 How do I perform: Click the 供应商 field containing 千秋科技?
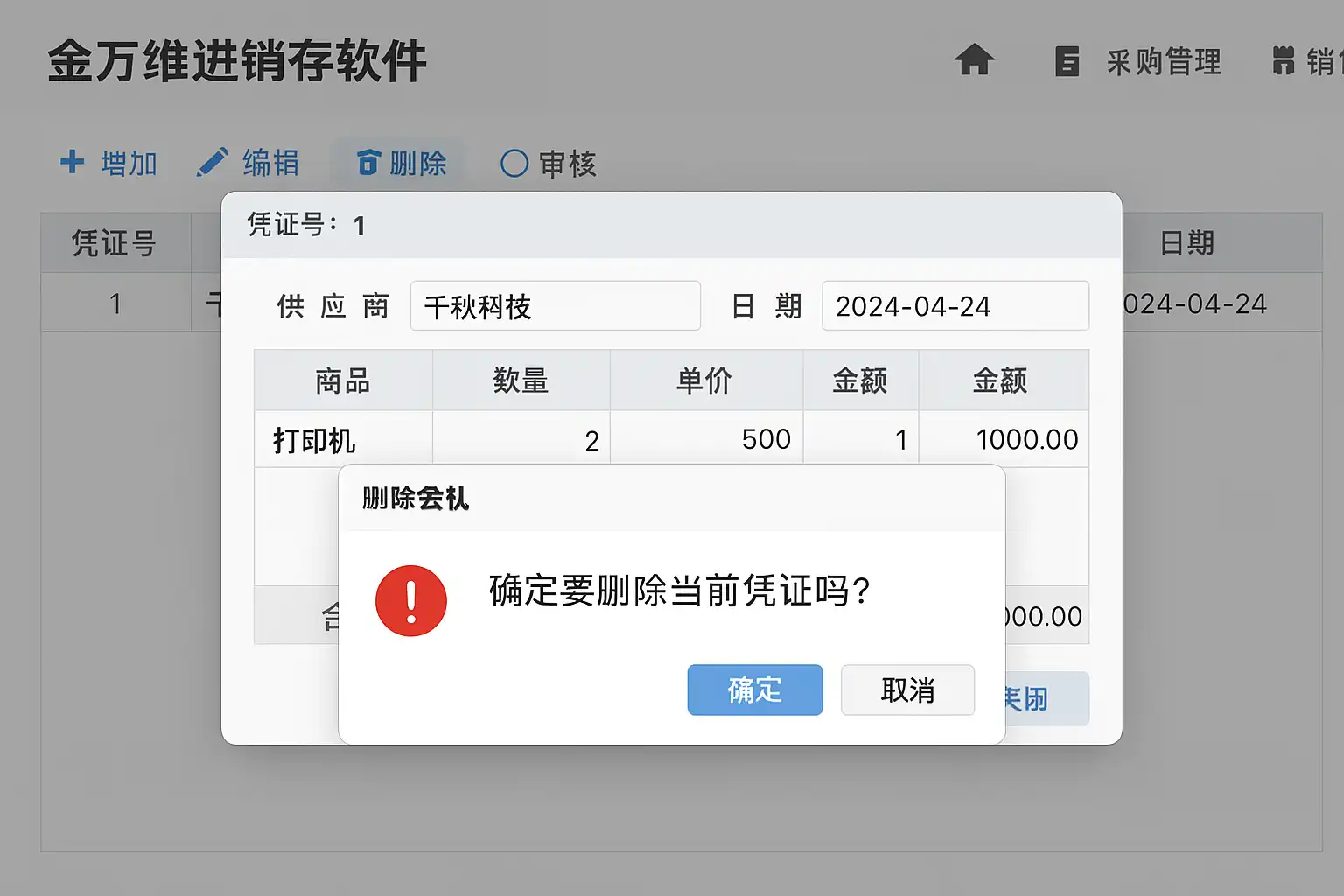(x=556, y=306)
